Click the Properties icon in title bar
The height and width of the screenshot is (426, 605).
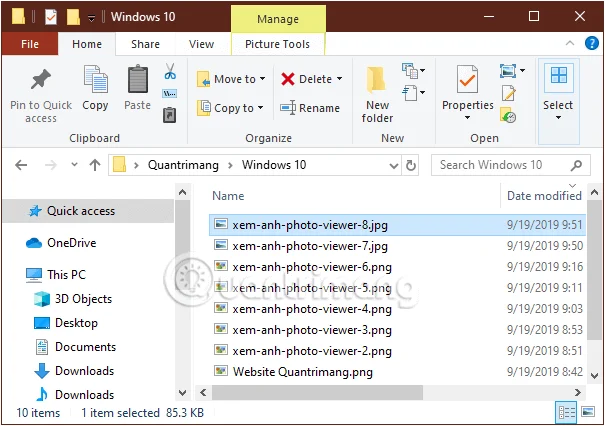pos(51,17)
